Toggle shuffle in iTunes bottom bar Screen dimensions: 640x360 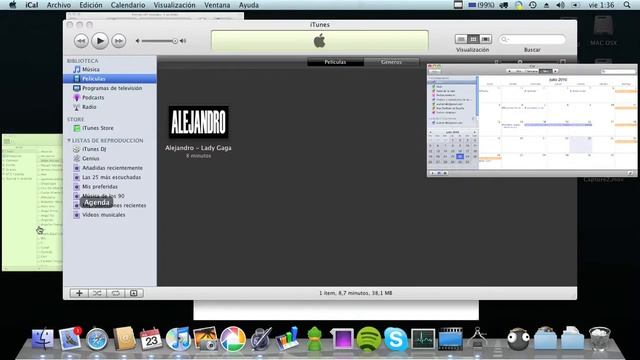(97, 293)
